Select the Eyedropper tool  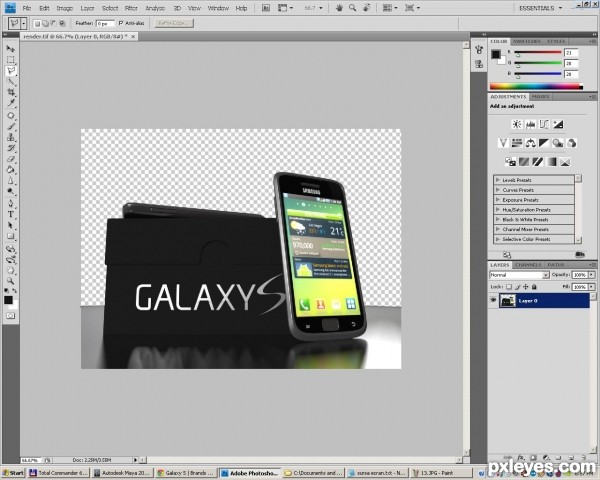10,103
